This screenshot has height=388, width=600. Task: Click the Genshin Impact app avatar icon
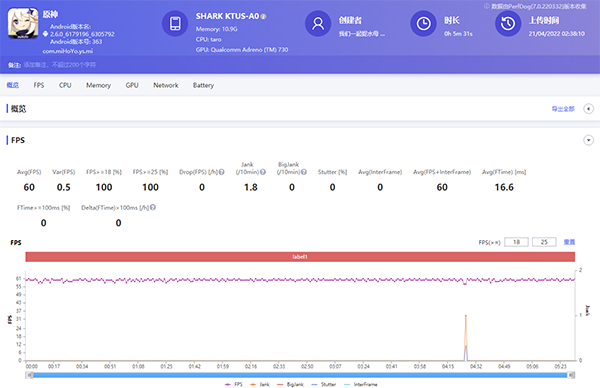23,23
